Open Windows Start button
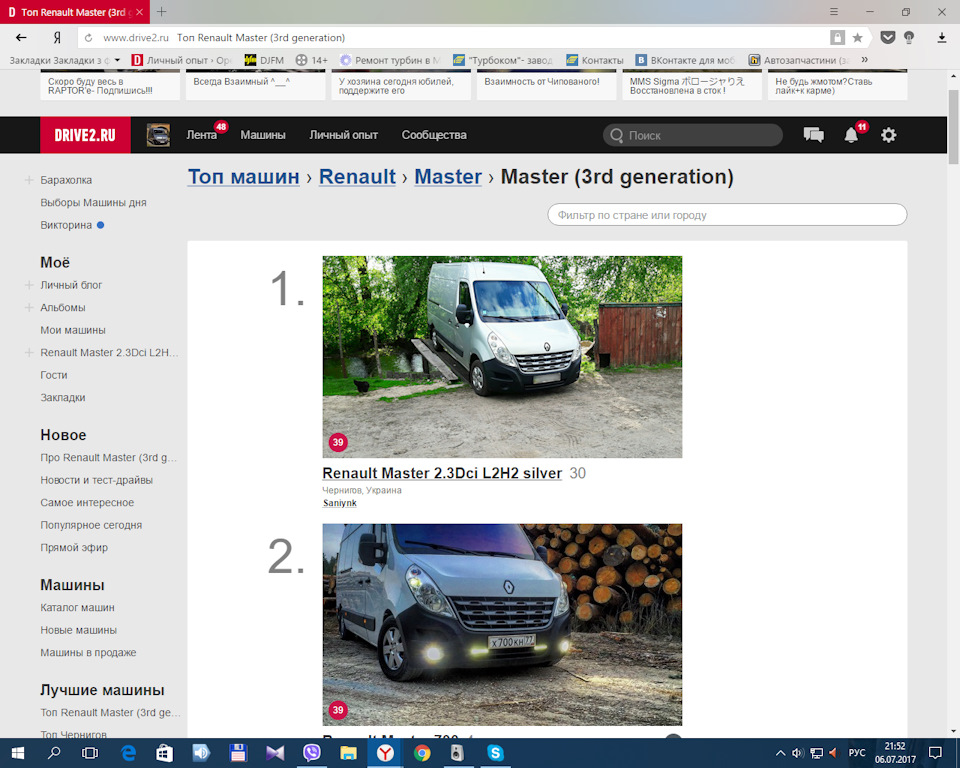 click(x=18, y=753)
